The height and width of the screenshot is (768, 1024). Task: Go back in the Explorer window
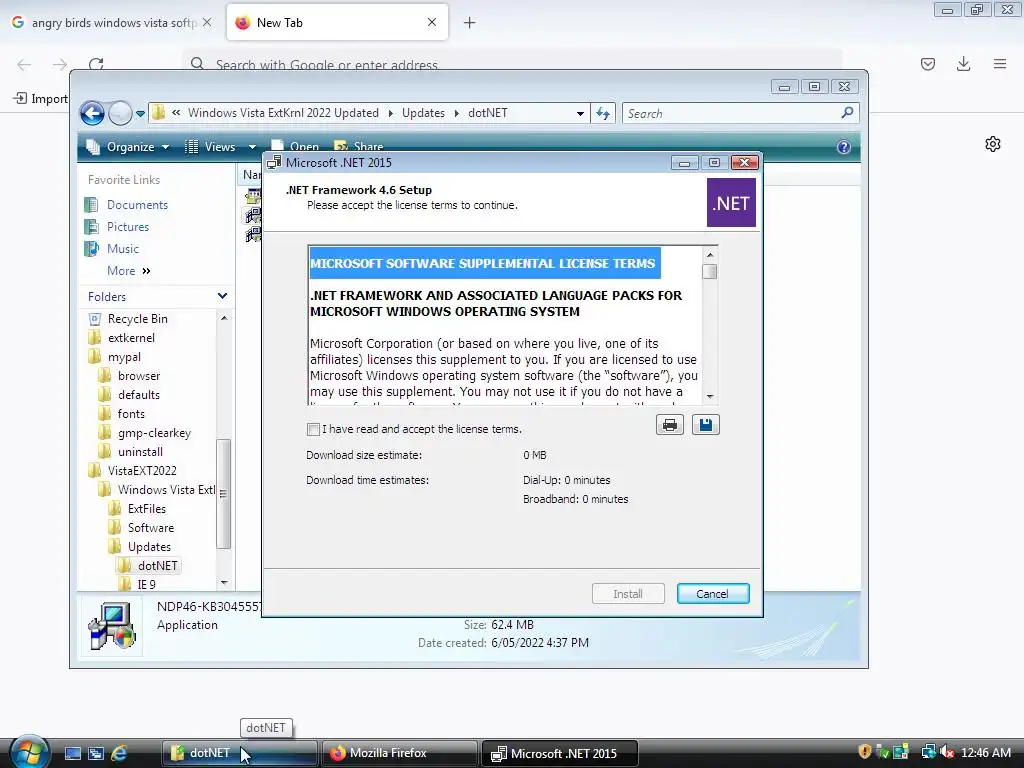92,114
